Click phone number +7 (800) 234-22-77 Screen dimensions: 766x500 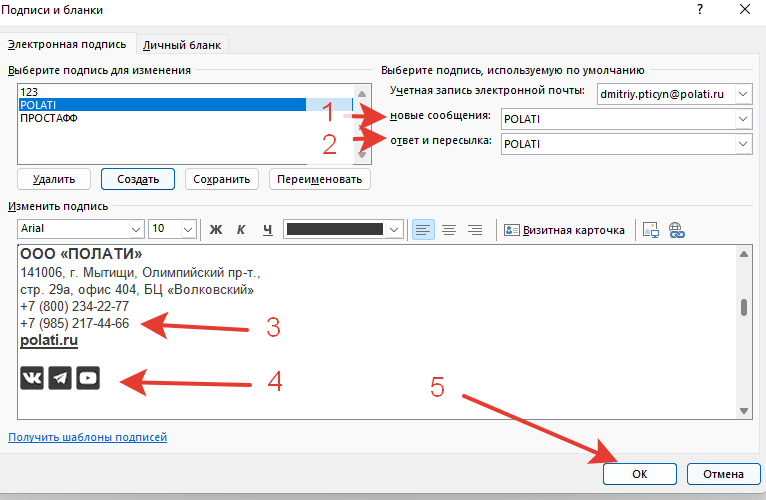[x=75, y=306]
